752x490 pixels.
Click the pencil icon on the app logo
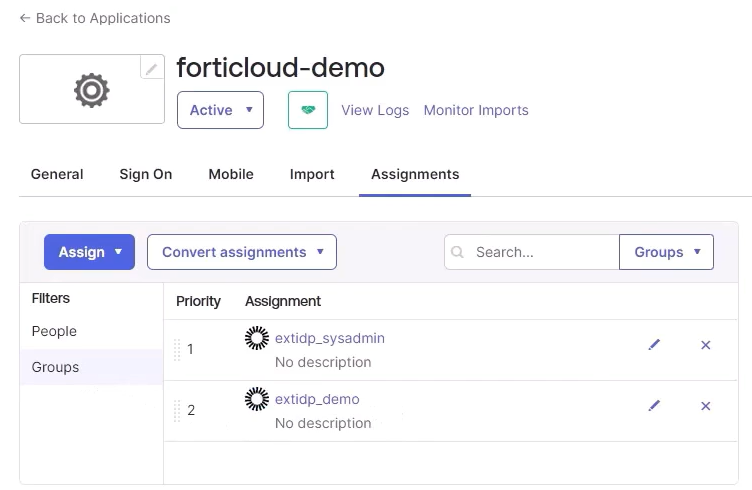click(152, 69)
